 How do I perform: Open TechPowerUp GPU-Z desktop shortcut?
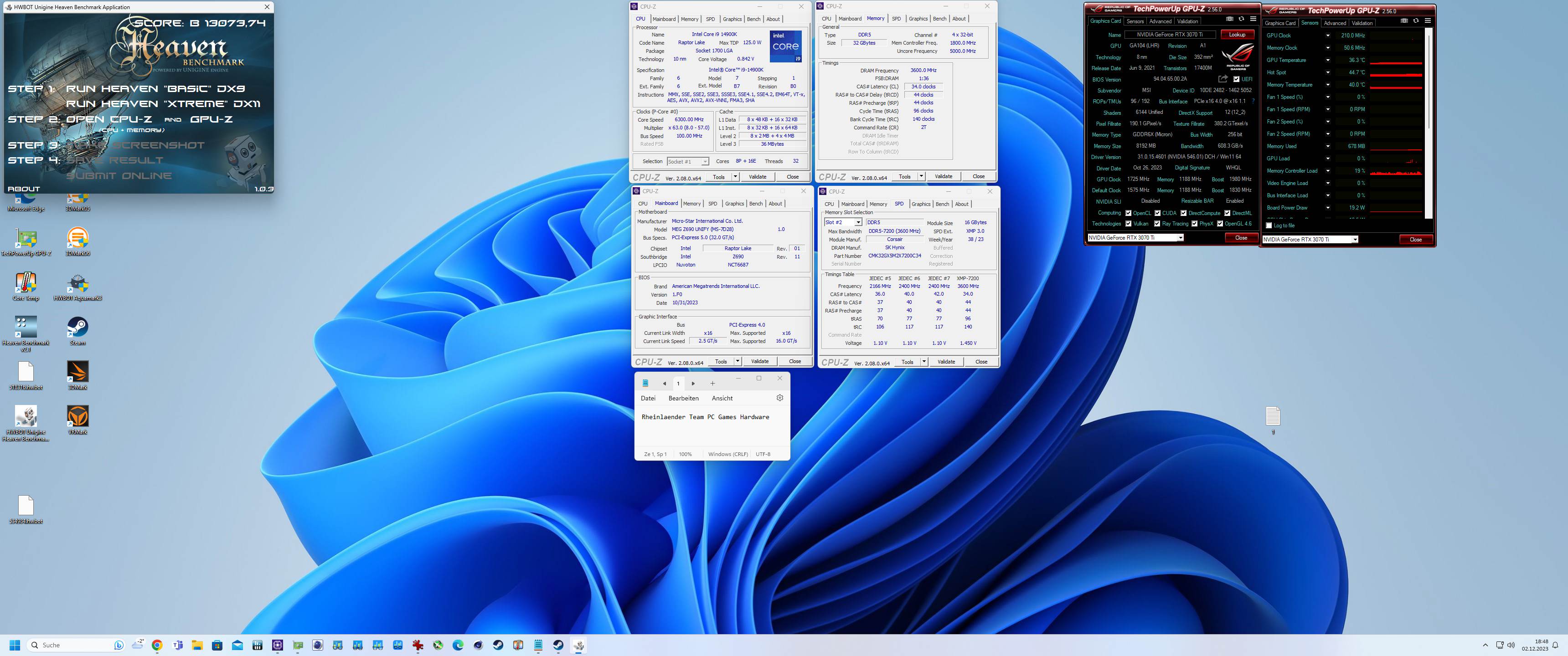click(x=26, y=243)
